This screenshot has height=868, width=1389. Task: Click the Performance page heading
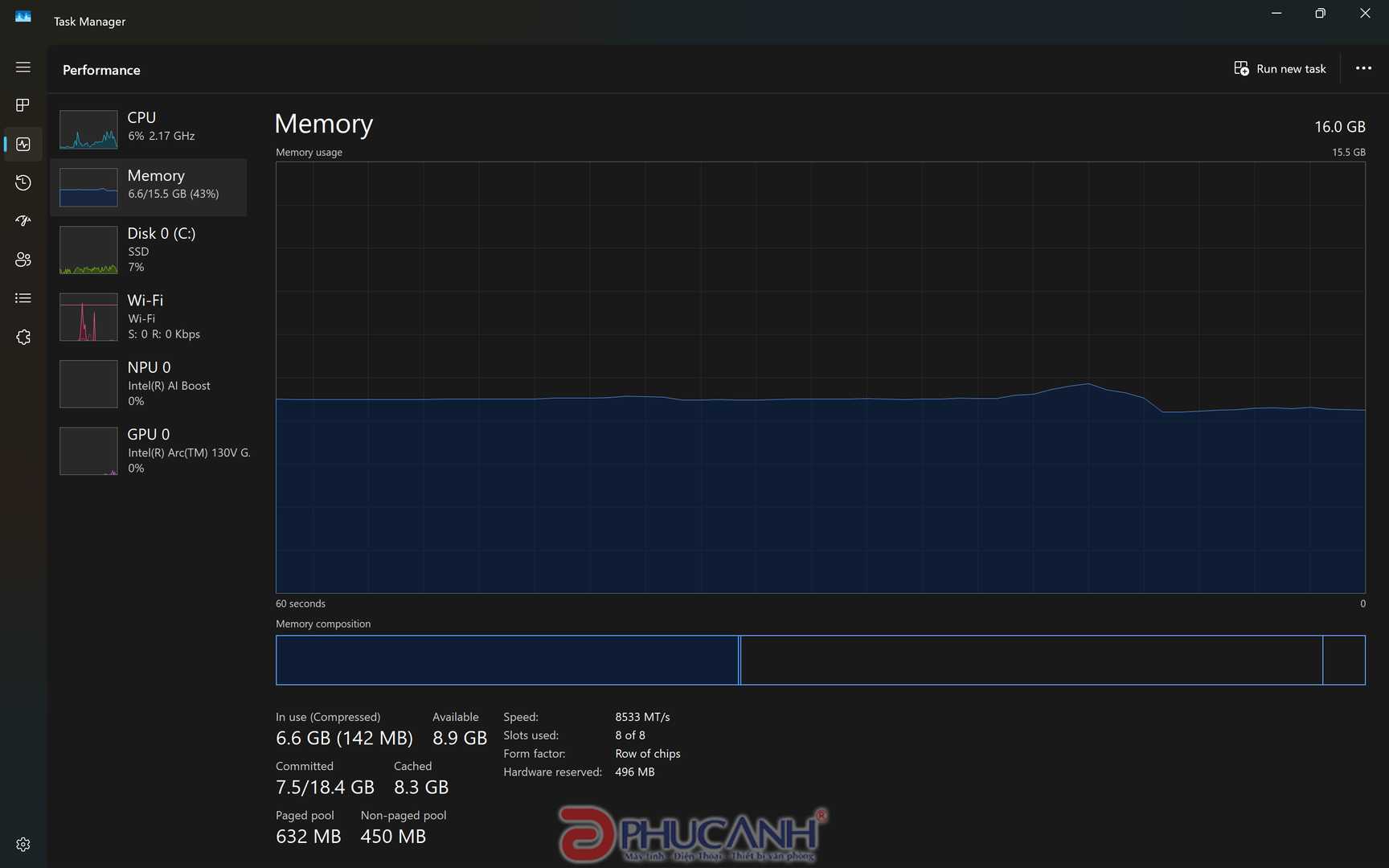click(101, 70)
